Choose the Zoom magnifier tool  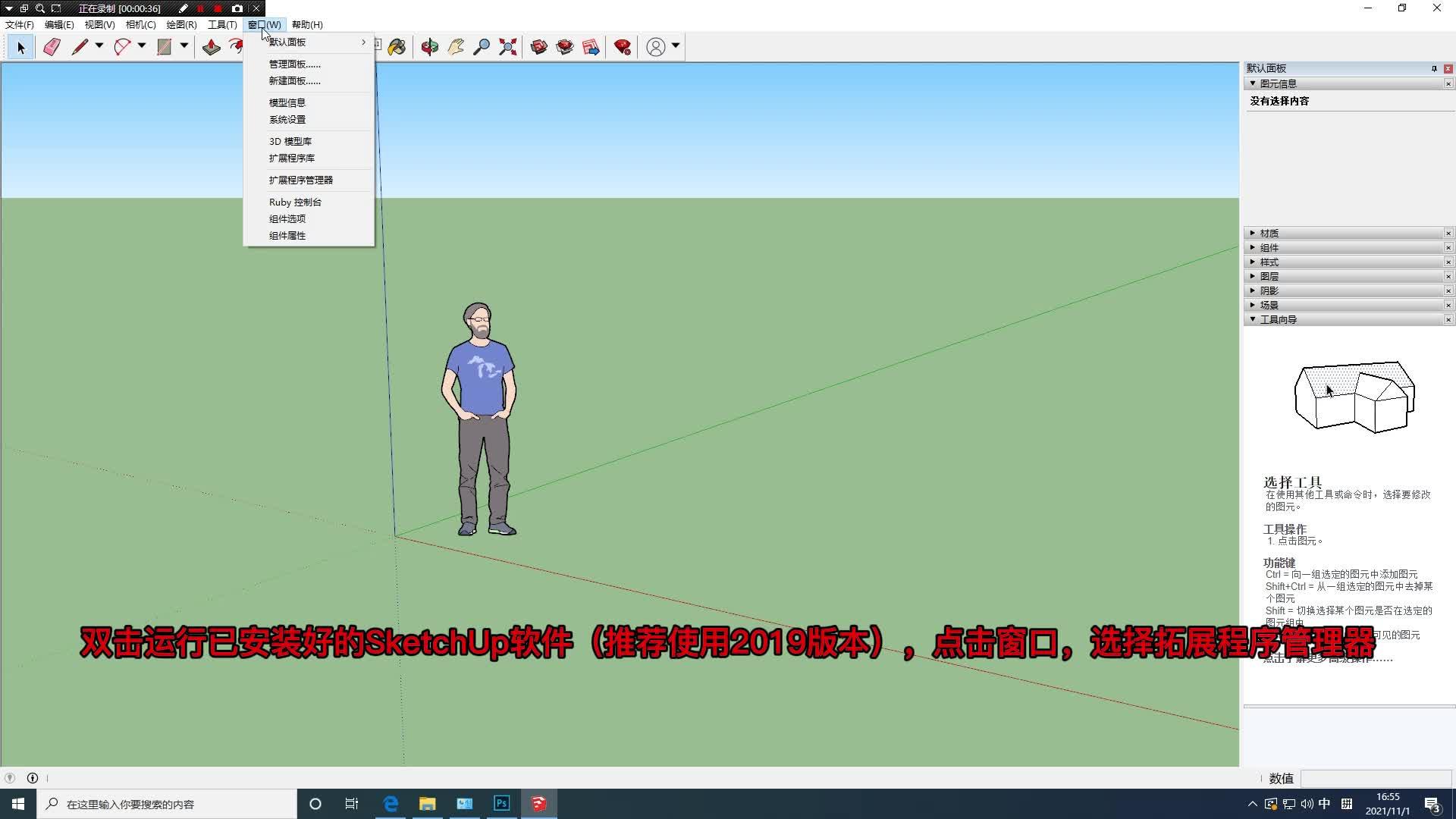point(482,47)
